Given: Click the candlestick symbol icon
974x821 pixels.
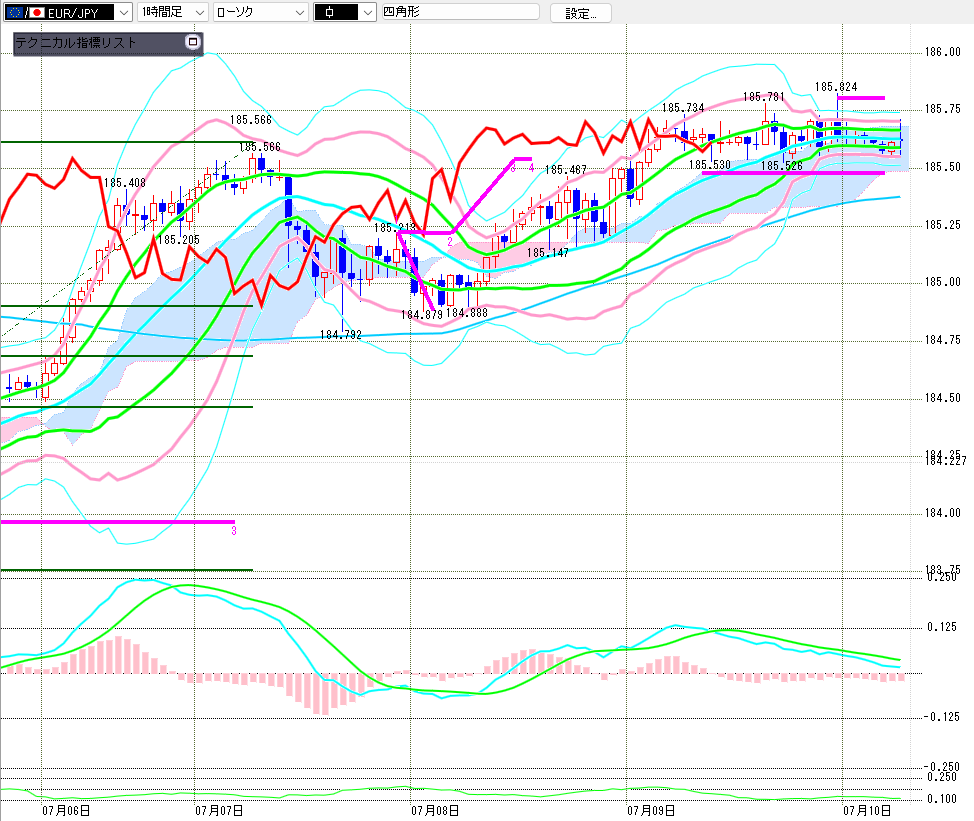Looking at the screenshot, I should pyautogui.click(x=329, y=12).
